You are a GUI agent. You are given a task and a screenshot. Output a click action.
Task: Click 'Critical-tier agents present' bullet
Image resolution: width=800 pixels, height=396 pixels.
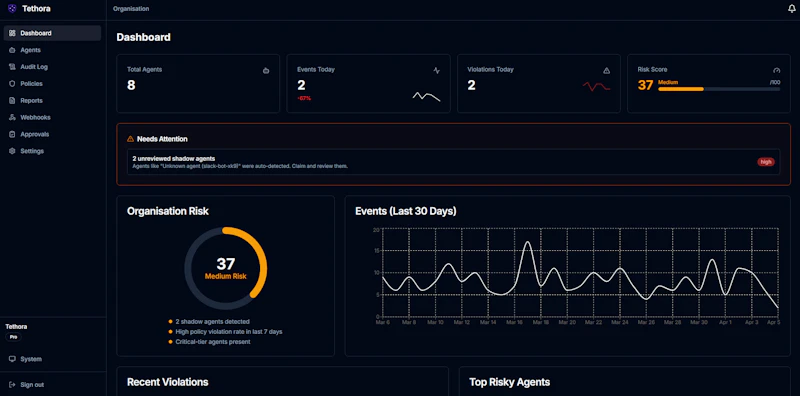pos(213,342)
